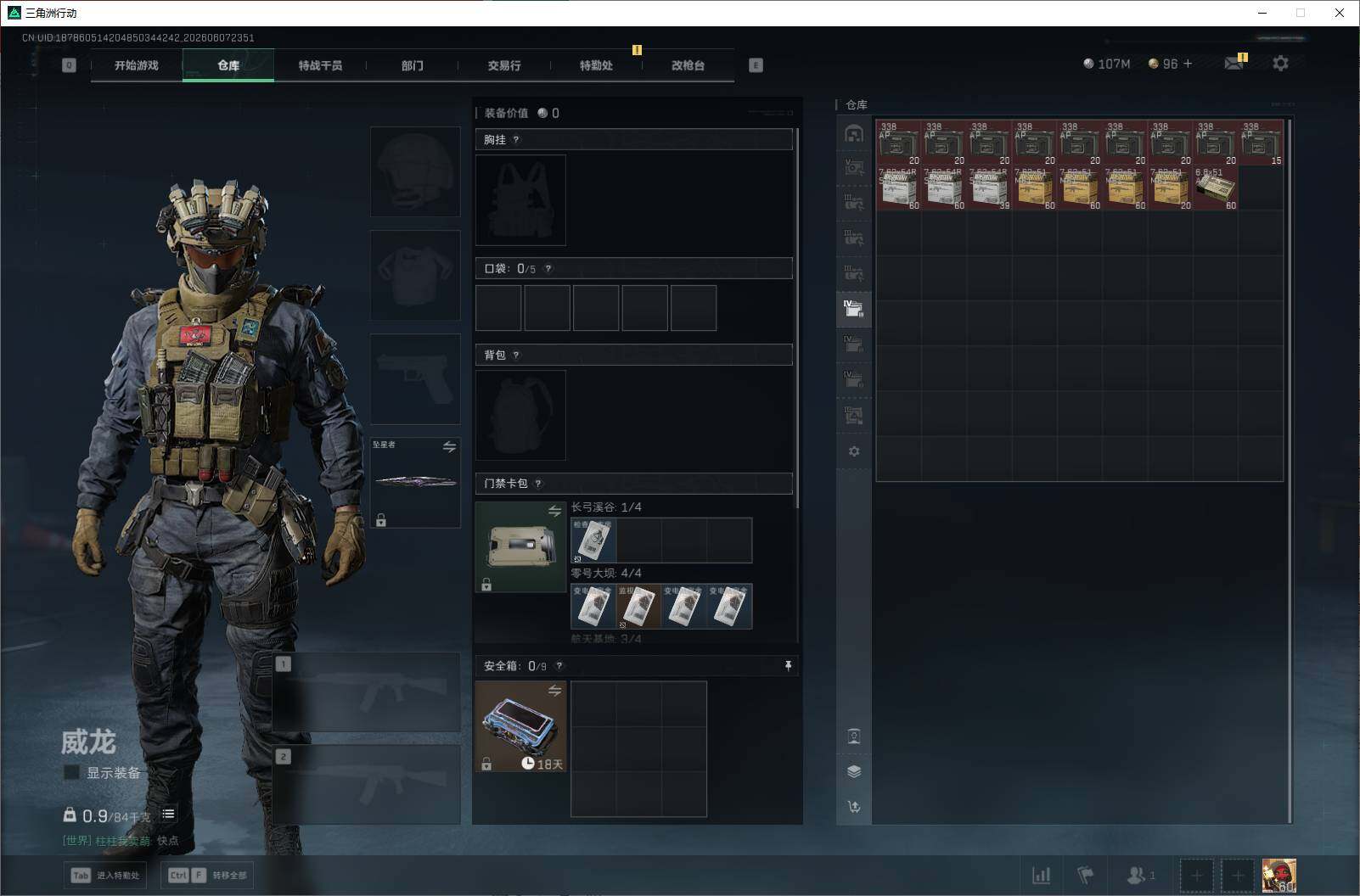This screenshot has width=1360, height=896.
Task: Open the 特勤处 tab
Action: [596, 65]
